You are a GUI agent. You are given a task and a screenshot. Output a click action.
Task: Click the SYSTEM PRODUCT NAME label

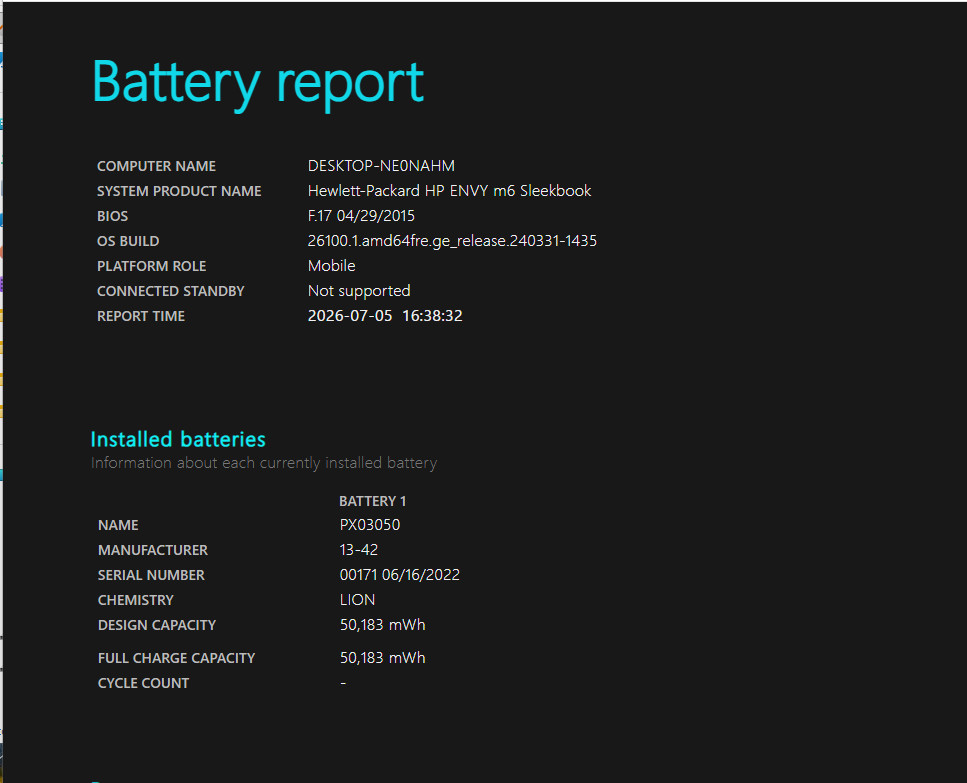click(179, 191)
